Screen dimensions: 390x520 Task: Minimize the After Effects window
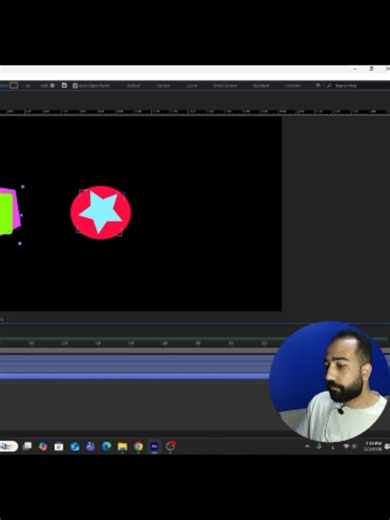pos(355,69)
